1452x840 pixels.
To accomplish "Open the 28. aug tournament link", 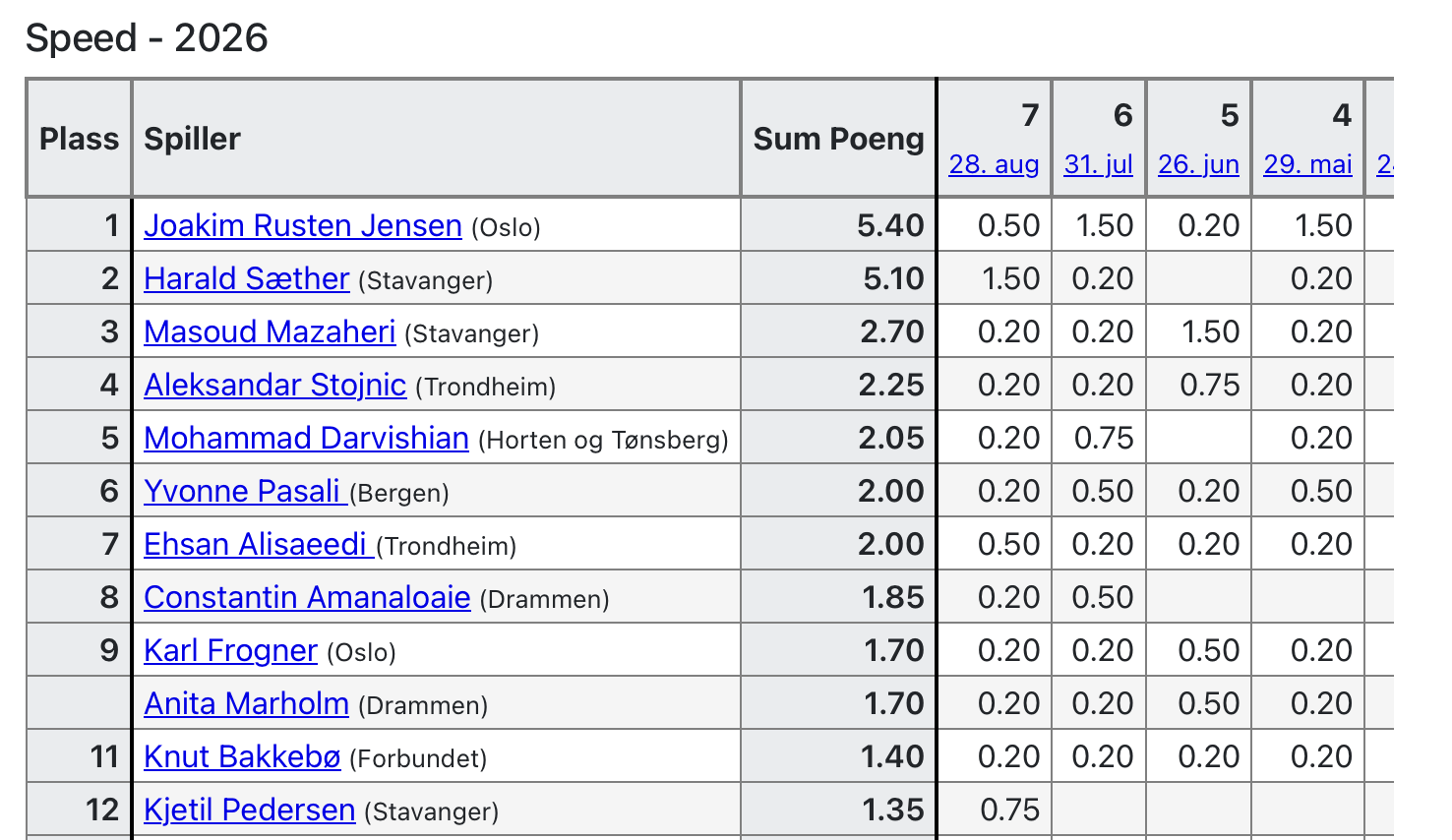I will point(994,164).
